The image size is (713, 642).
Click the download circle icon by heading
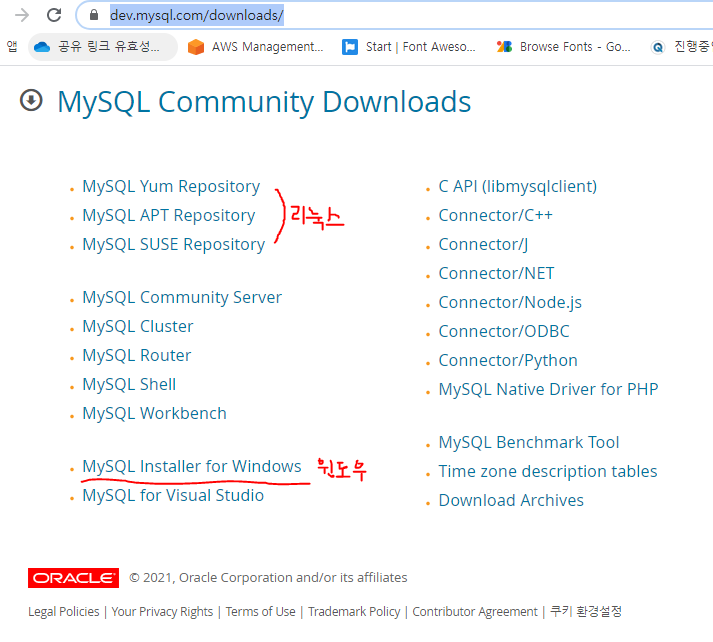[31, 100]
